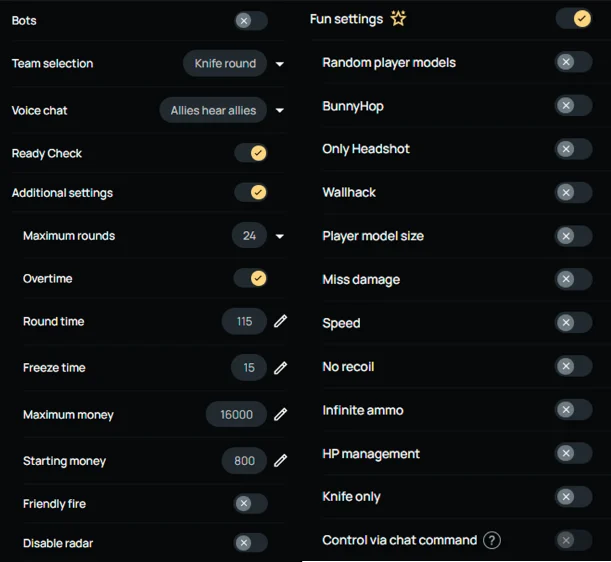Disable the Fun settings master toggle
The width and height of the screenshot is (611, 562).
tap(573, 18)
